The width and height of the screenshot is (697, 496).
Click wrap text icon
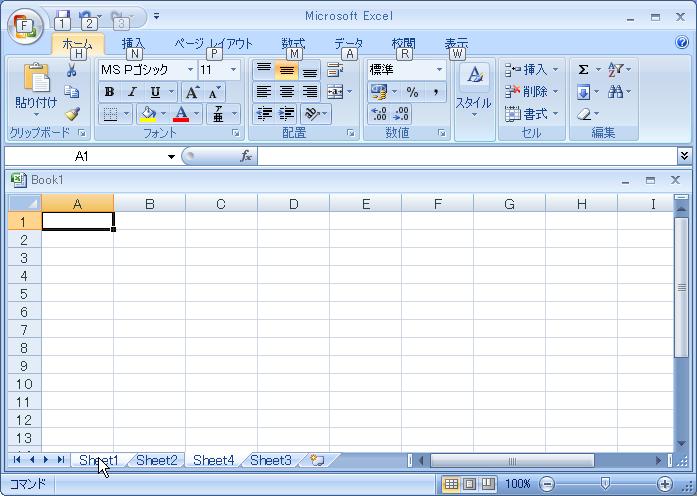pyautogui.click(x=334, y=70)
